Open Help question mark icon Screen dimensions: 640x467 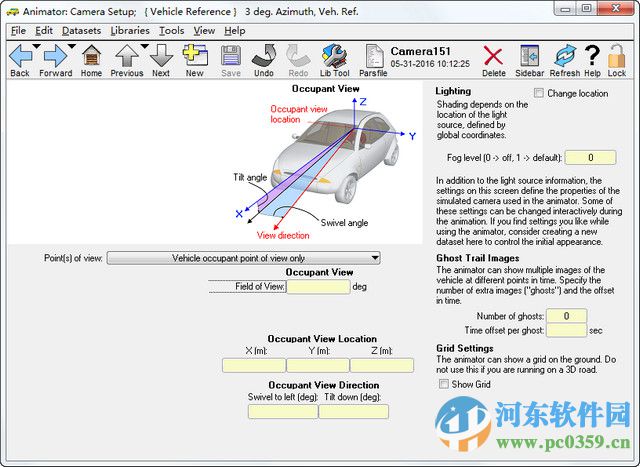pos(592,56)
